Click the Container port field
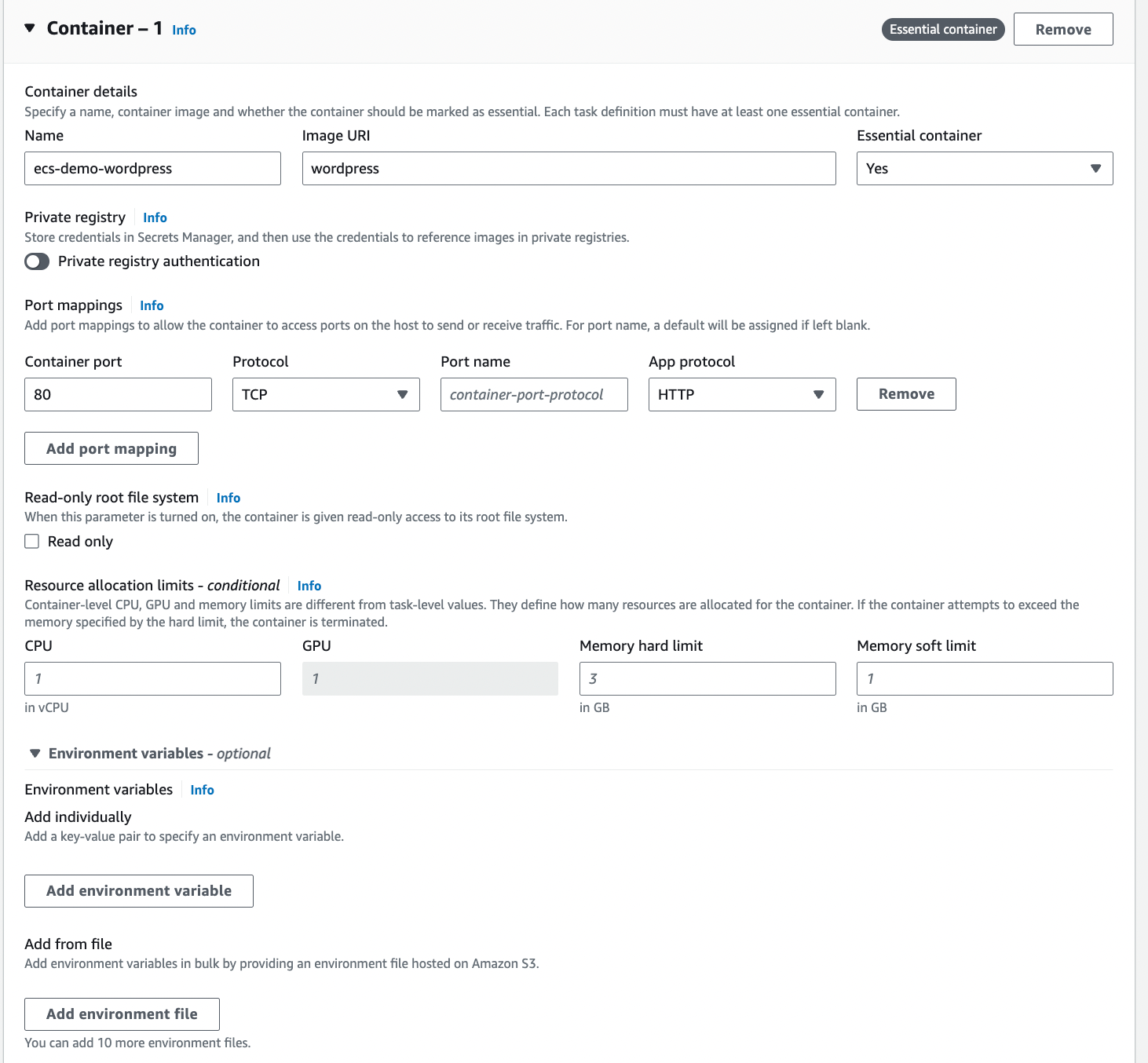 point(118,394)
